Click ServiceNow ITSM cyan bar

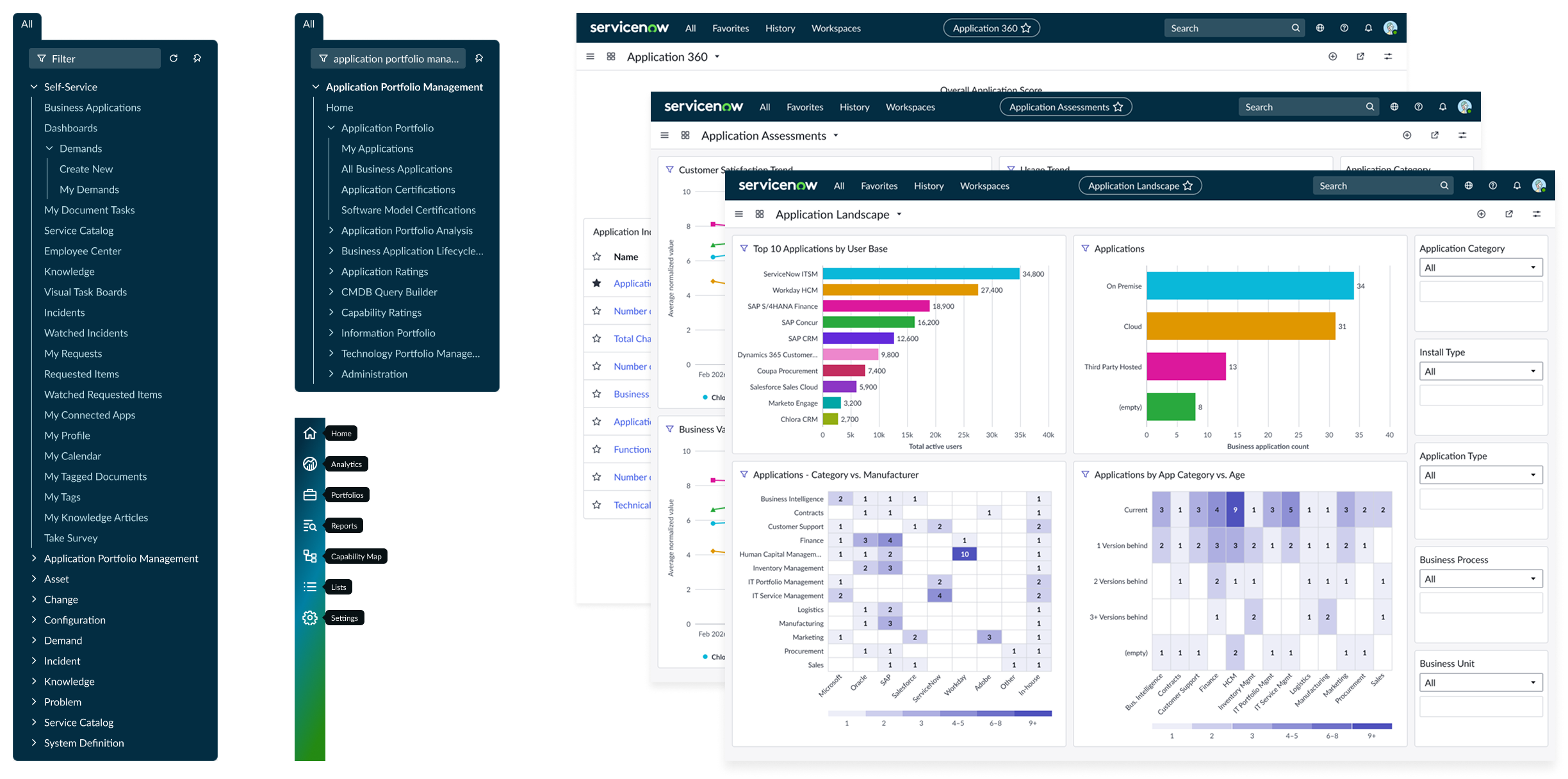pos(921,274)
